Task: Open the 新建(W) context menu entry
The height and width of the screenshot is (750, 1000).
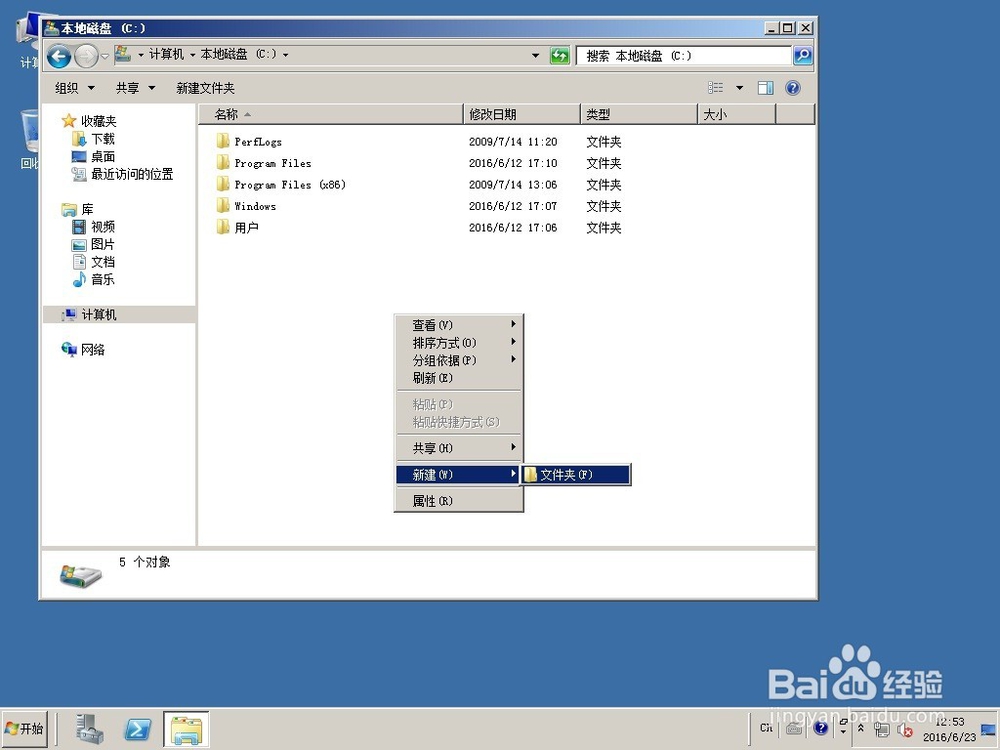Action: [x=432, y=474]
